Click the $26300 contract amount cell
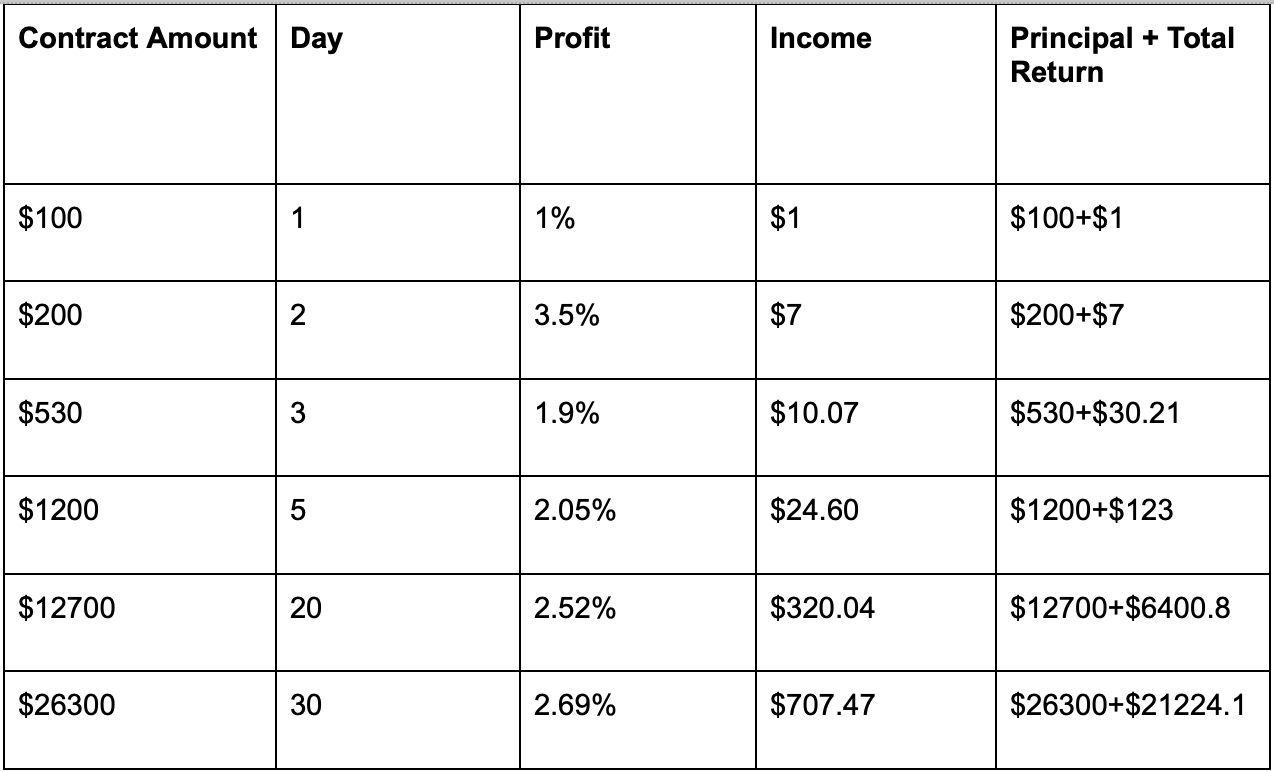The height and width of the screenshot is (772, 1274). (x=140, y=719)
